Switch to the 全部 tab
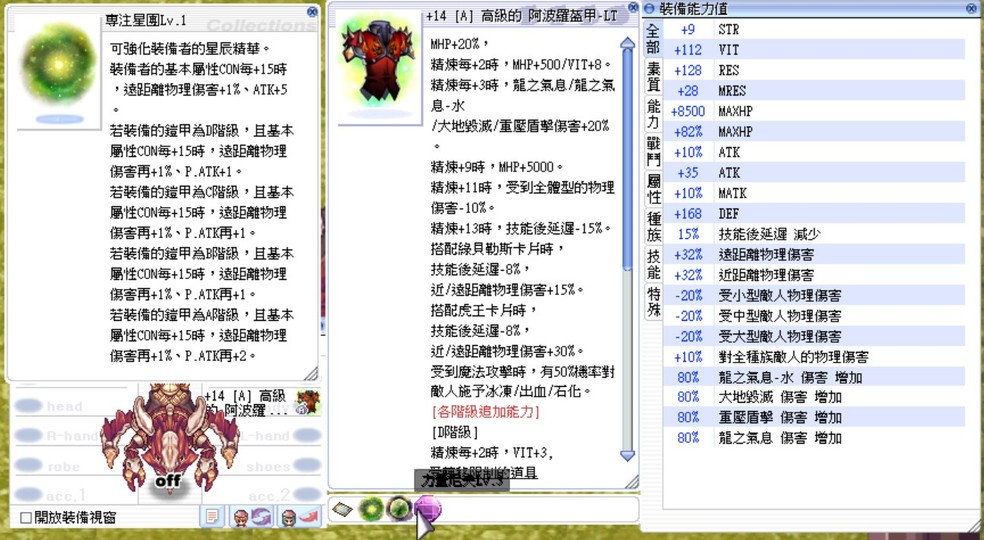 pyautogui.click(x=653, y=39)
